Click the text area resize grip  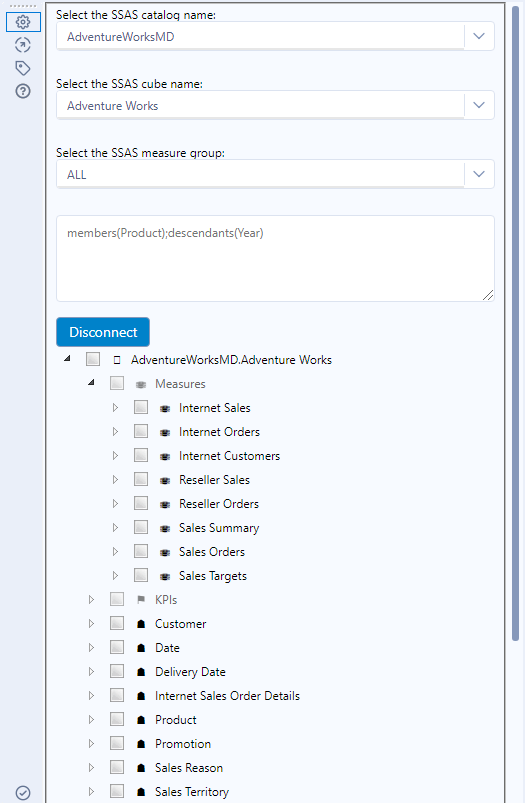coord(488,295)
